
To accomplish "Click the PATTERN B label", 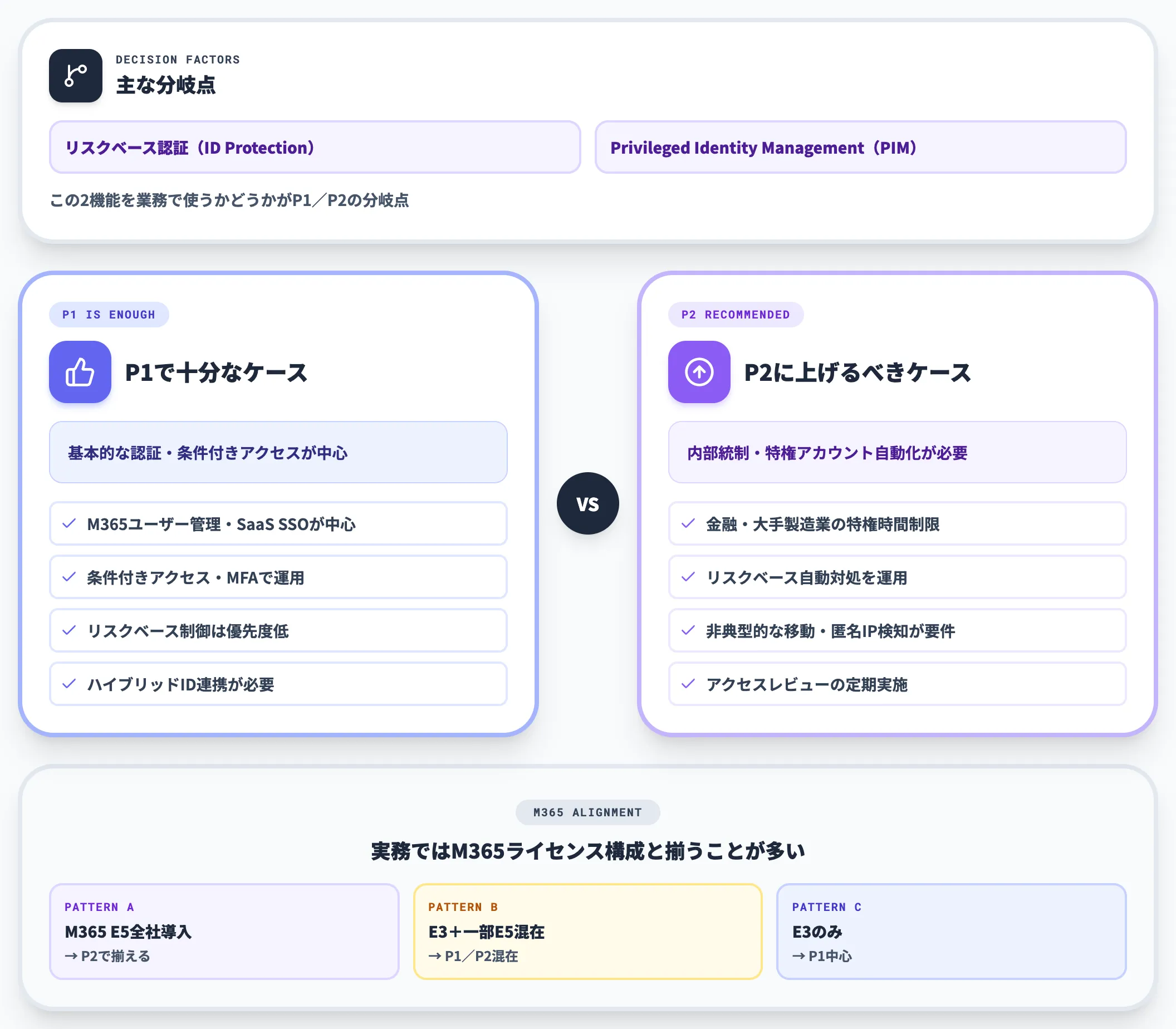I will pos(463,907).
